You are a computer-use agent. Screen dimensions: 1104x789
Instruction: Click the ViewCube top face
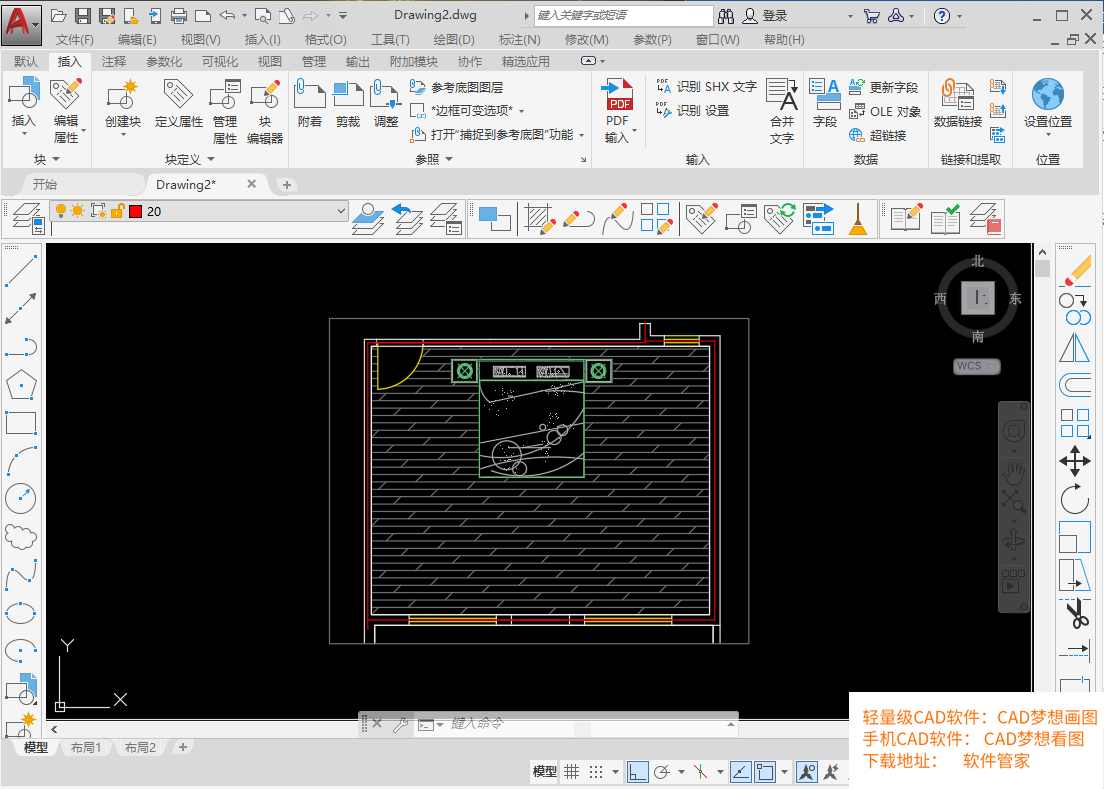977,298
